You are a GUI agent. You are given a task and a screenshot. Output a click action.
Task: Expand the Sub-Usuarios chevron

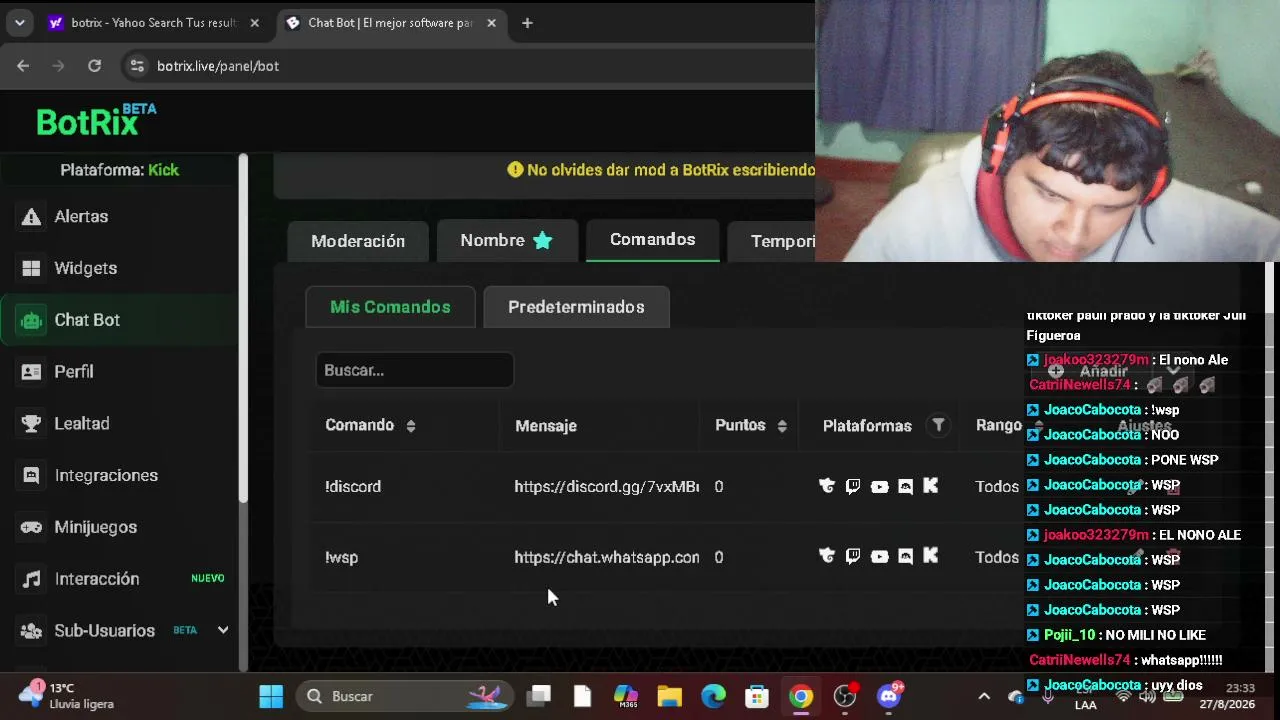coord(223,630)
